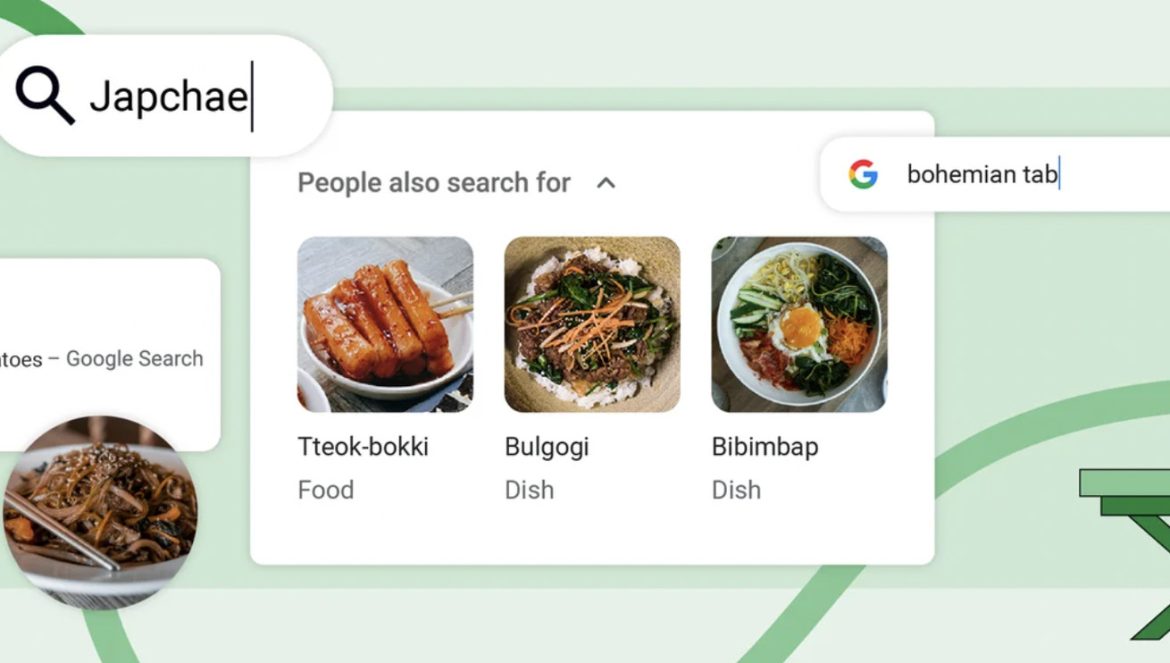Click the Google G logo icon

coord(863,175)
